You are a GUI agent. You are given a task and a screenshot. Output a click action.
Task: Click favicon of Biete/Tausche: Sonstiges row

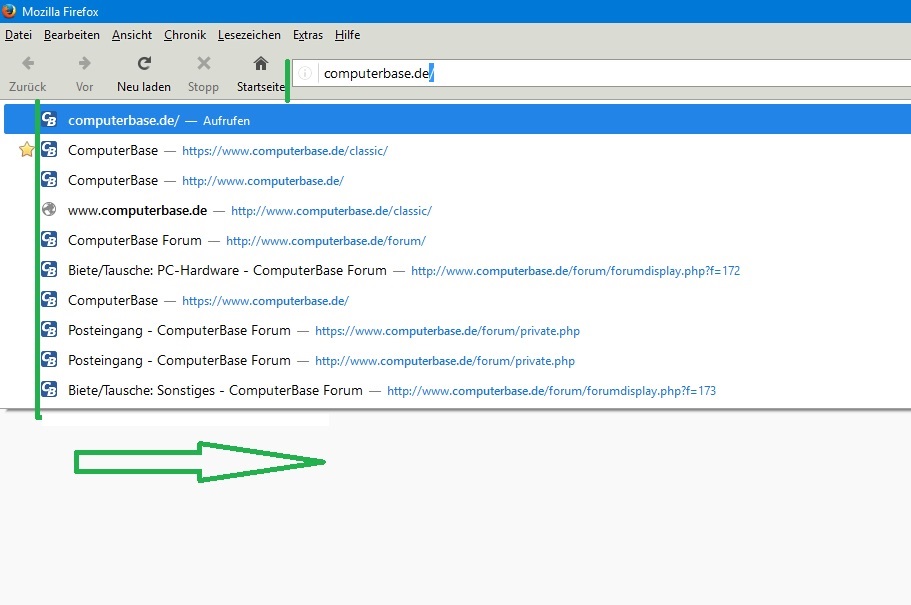pos(49,389)
